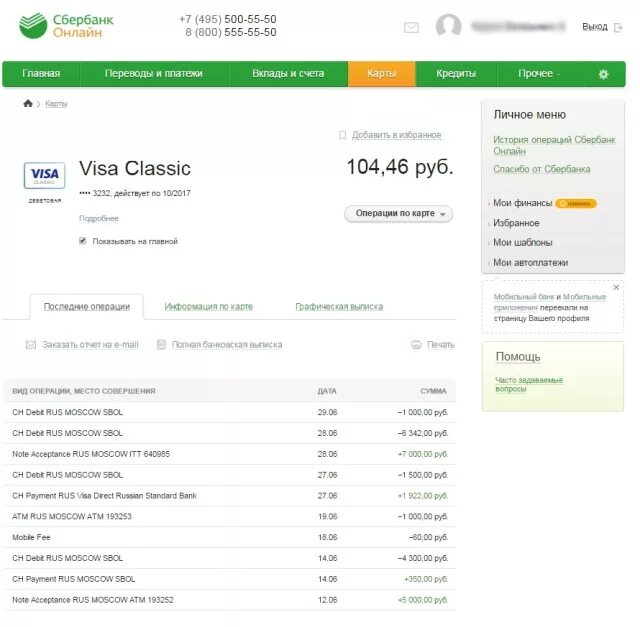Click the ДАТА column header

point(327,391)
